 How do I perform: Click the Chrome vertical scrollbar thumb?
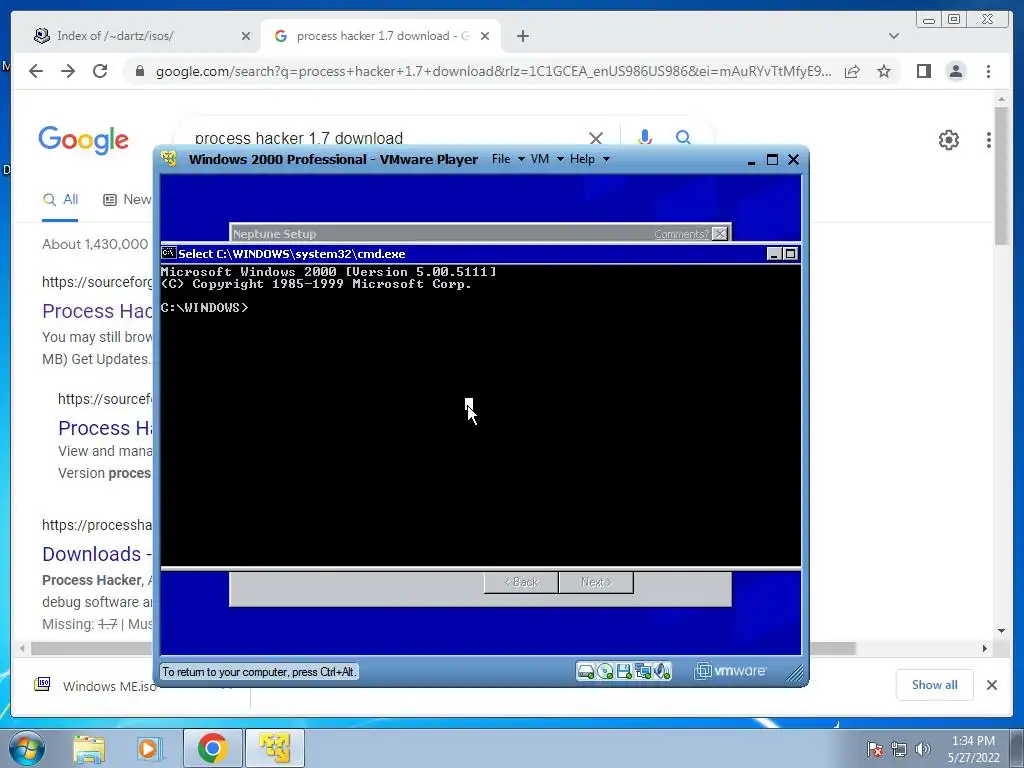[x=1002, y=175]
